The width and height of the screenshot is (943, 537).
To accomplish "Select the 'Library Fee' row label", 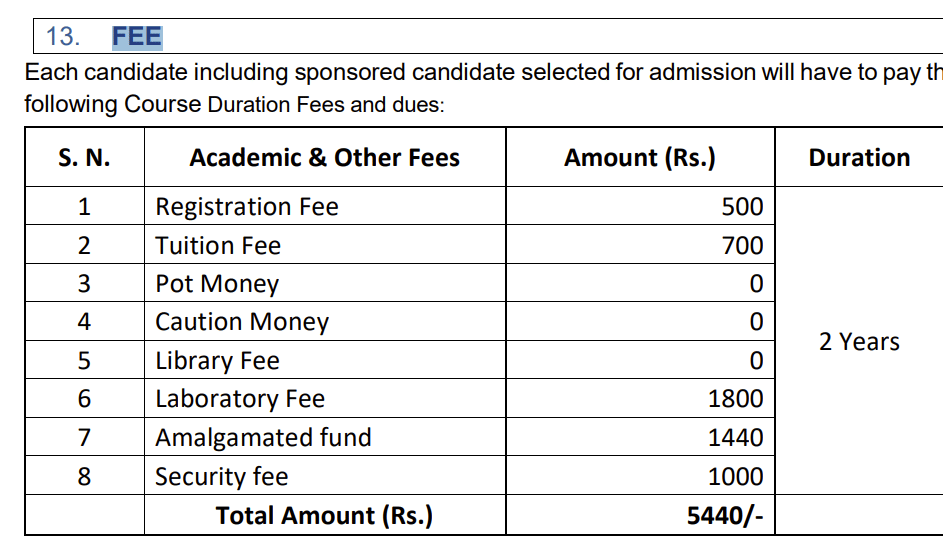I will (x=217, y=361).
